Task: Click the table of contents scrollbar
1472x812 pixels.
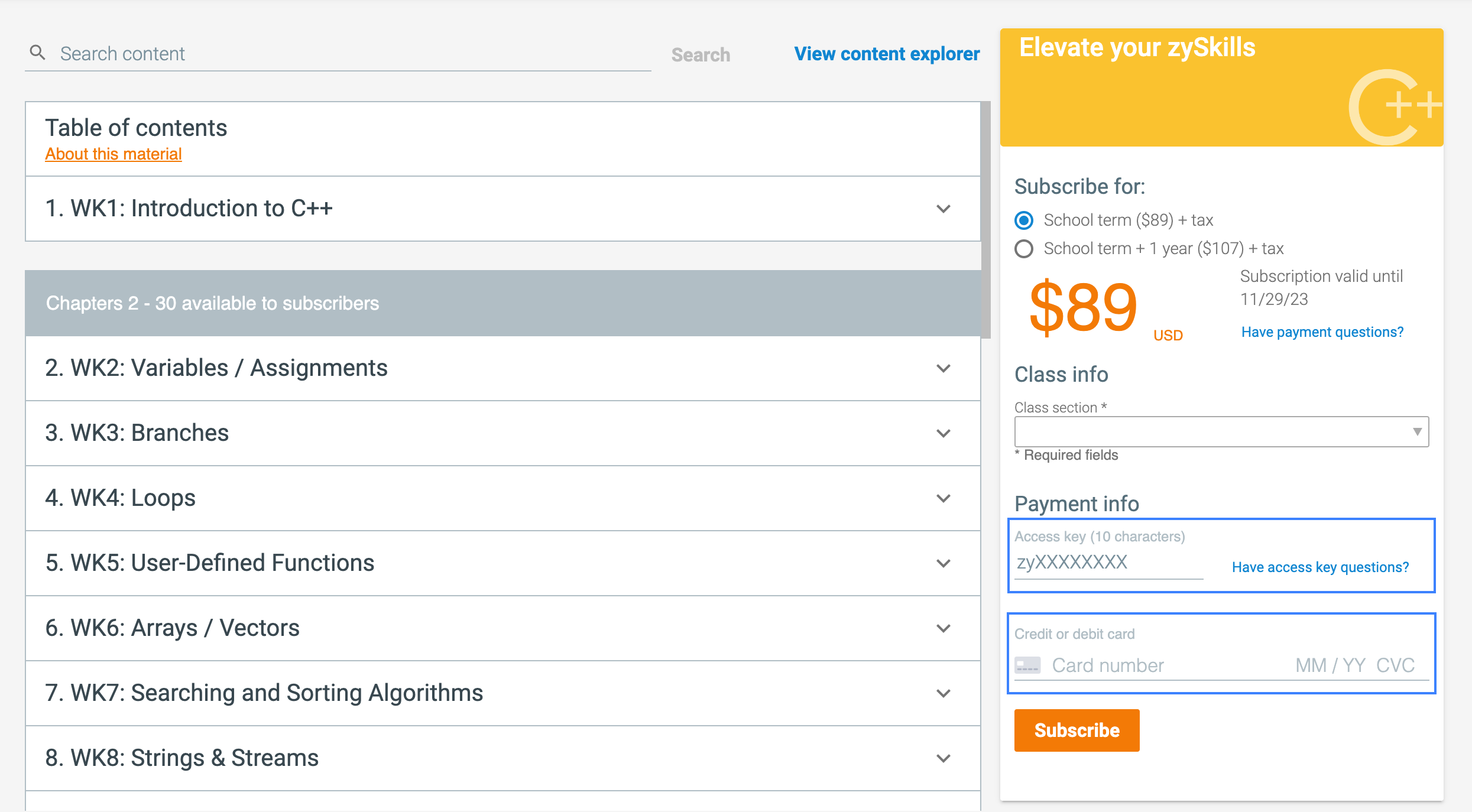Action: click(x=985, y=220)
